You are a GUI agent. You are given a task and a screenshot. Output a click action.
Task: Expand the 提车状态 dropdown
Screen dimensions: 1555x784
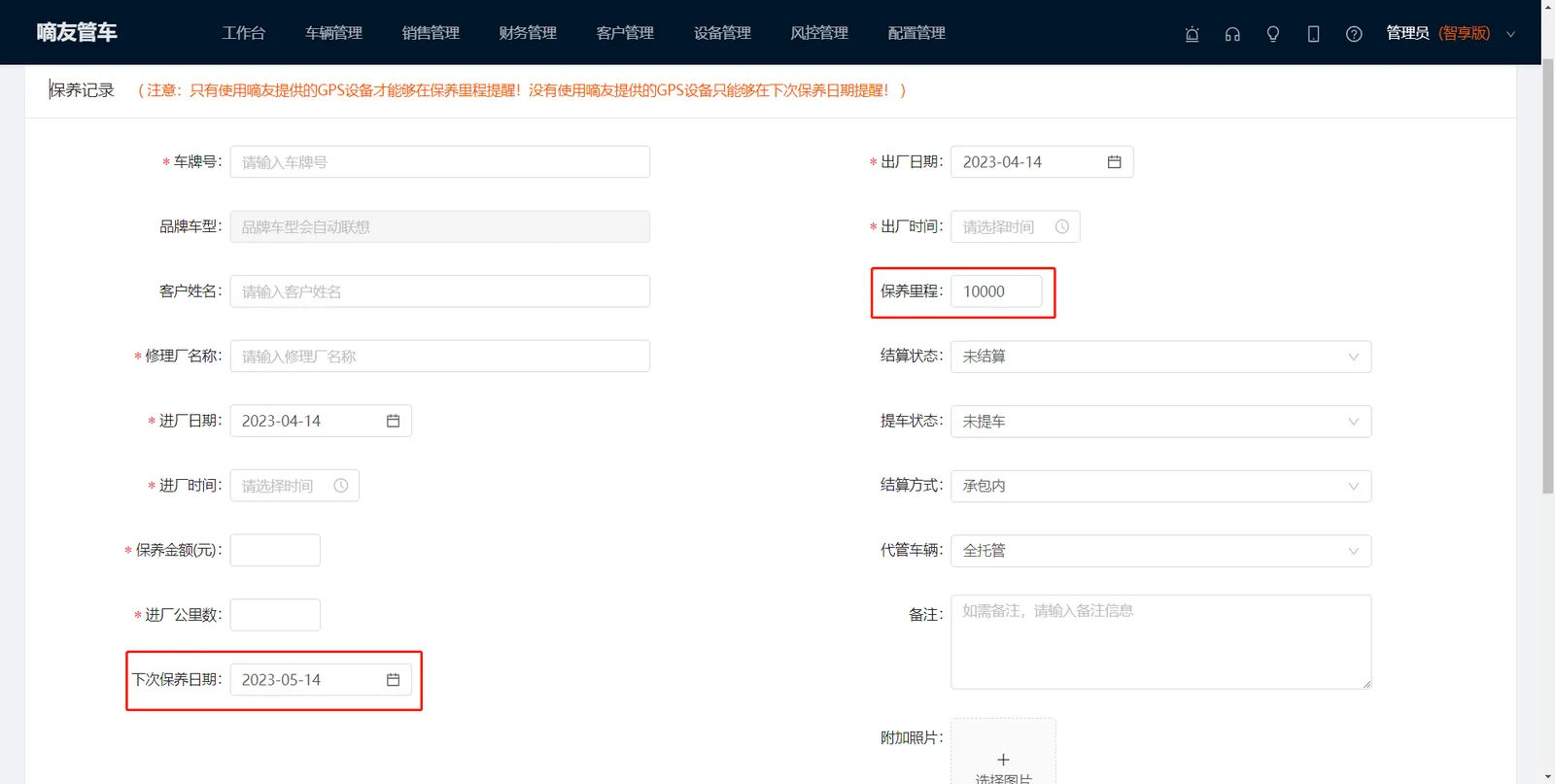1160,422
